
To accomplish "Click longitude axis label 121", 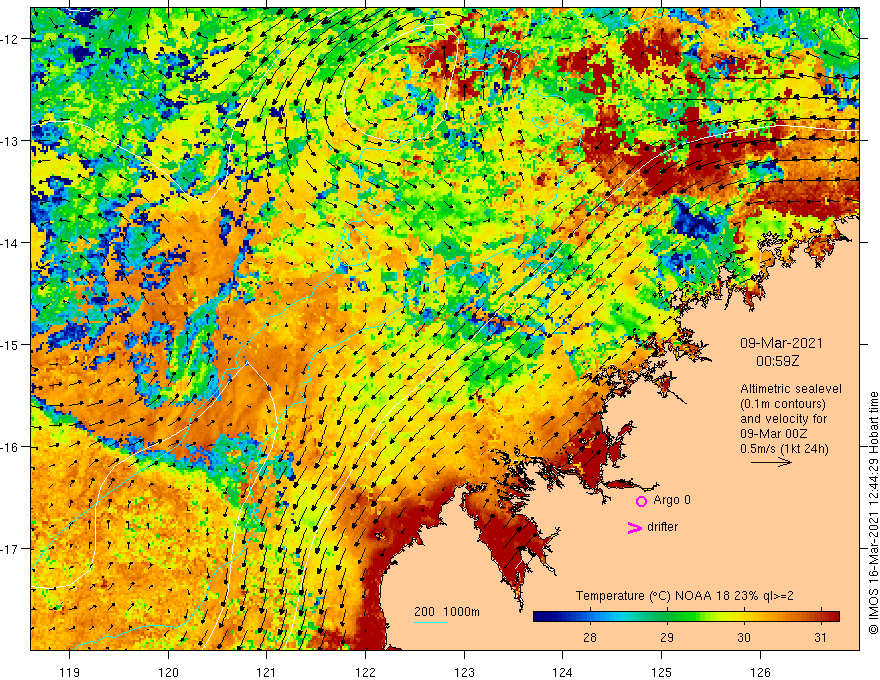I will 267,672.
